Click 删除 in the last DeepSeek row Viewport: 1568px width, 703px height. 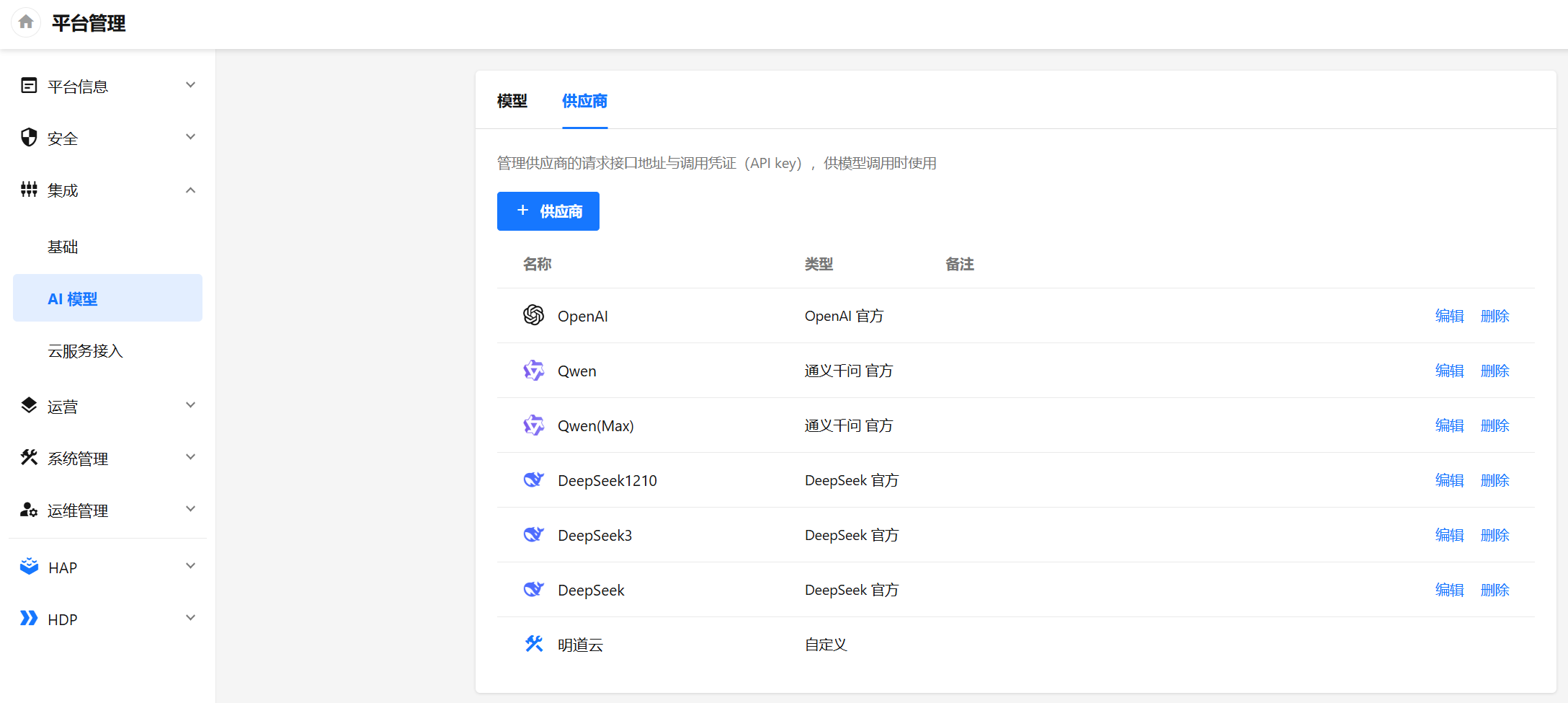(1494, 590)
